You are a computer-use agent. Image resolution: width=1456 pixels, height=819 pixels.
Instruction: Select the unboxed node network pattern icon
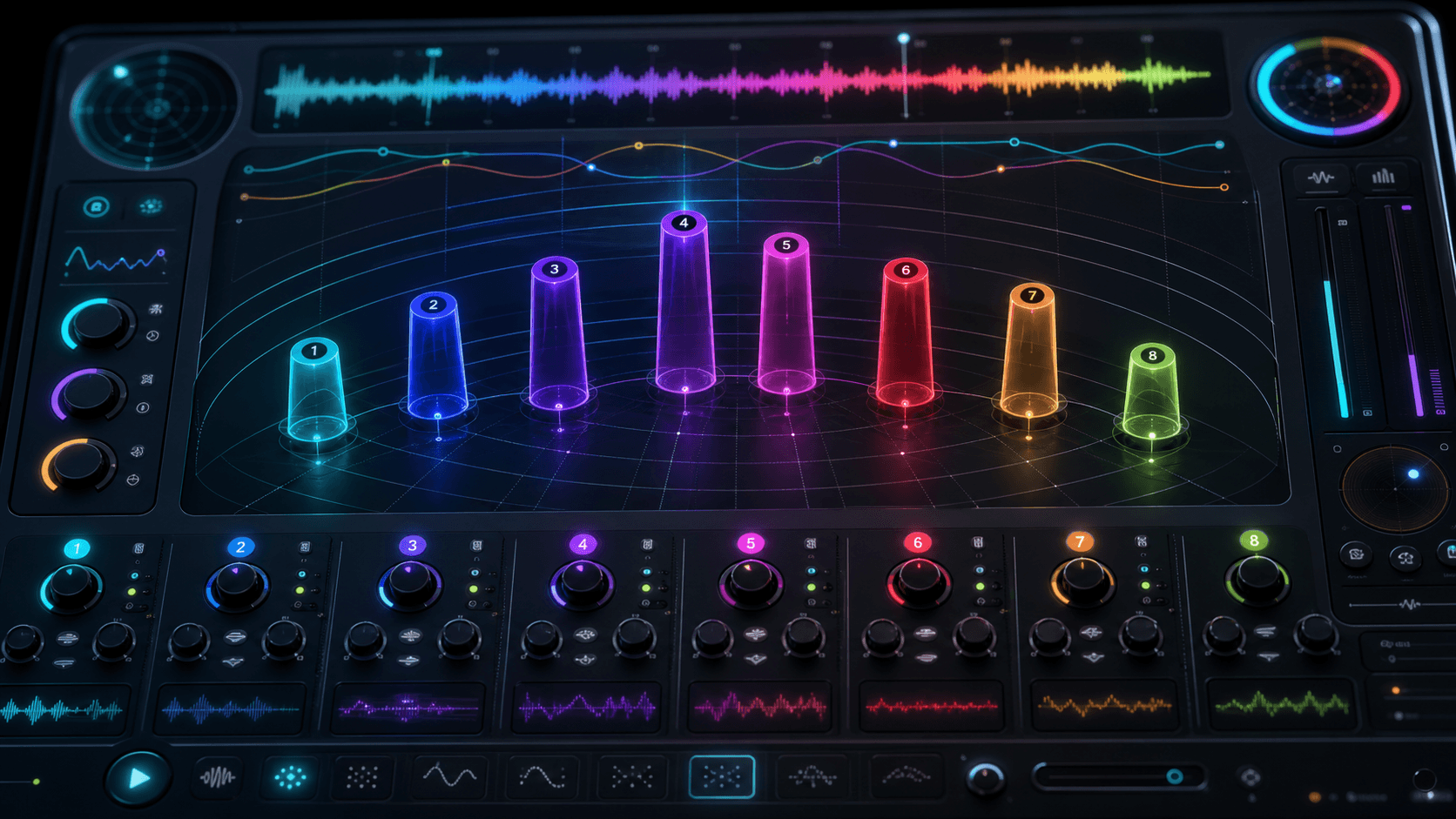pyautogui.click(x=632, y=776)
